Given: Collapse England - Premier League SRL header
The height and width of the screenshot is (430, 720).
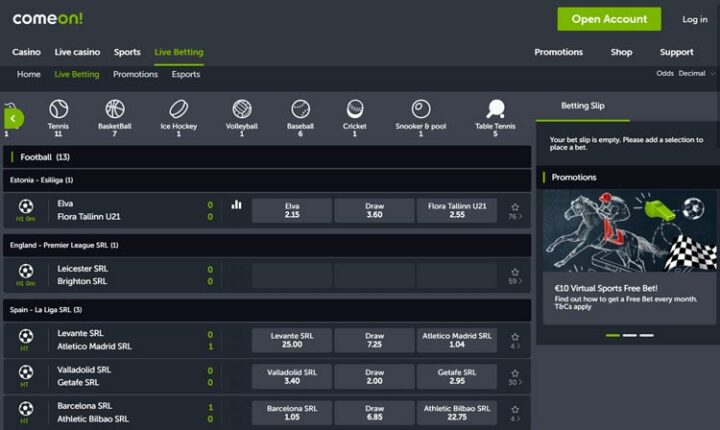Looking at the screenshot, I should (x=267, y=245).
